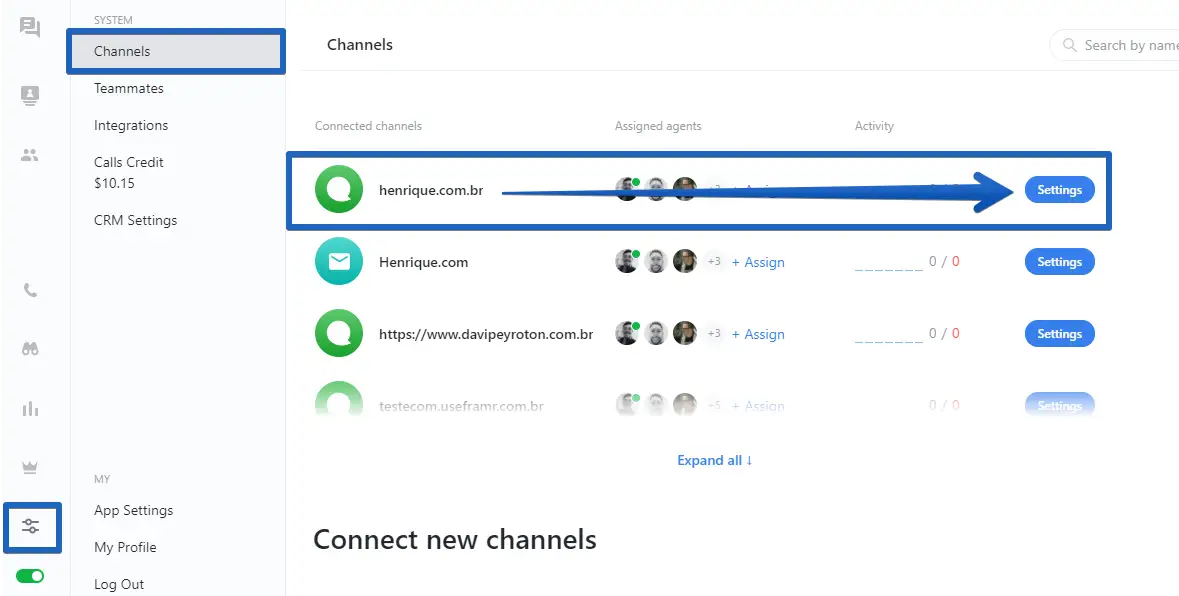Click the green mail icon for Henrique.com
Screen dimensions: 1179x596
coord(339,262)
